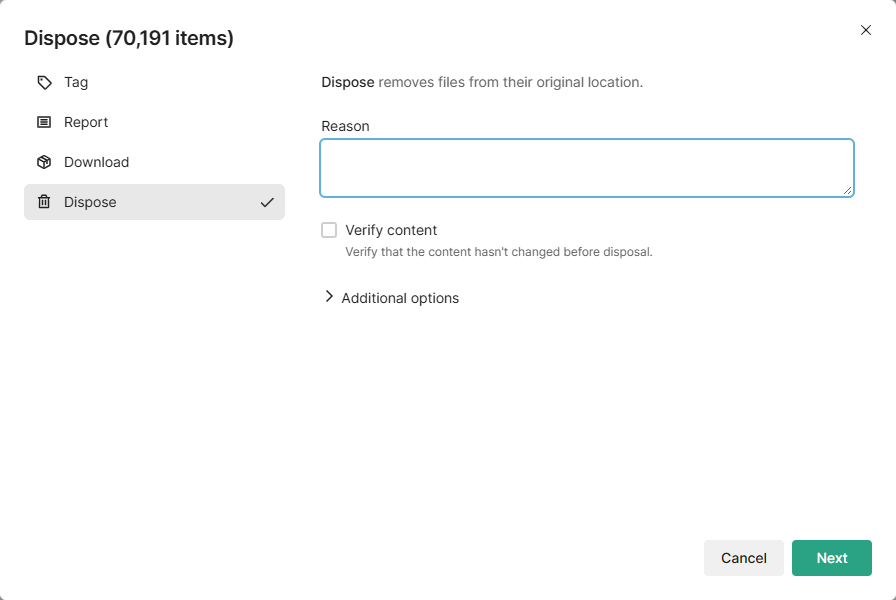896x600 pixels.
Task: Click the verify content hasn't changed hint
Action: [x=498, y=252]
